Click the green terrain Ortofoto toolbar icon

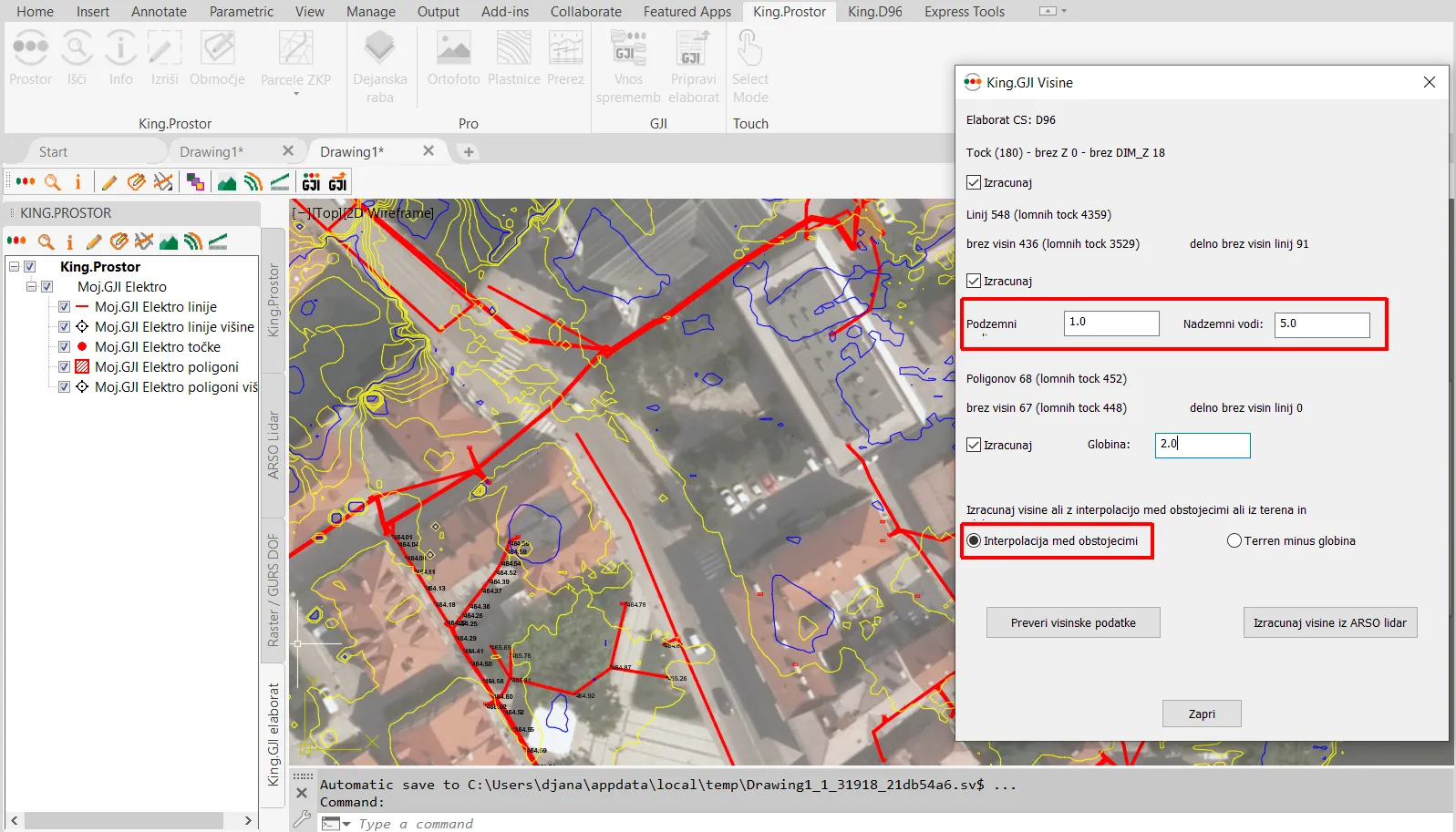(227, 182)
